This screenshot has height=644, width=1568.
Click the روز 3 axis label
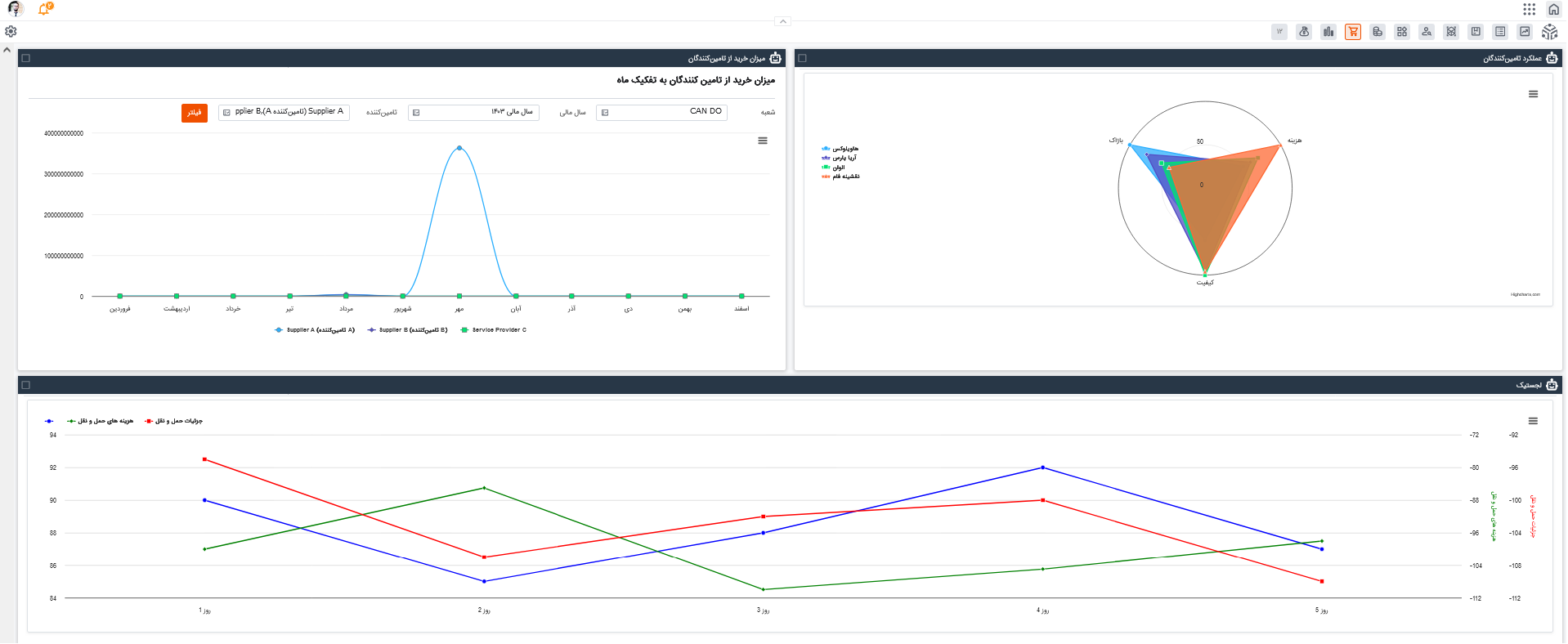coord(763,610)
